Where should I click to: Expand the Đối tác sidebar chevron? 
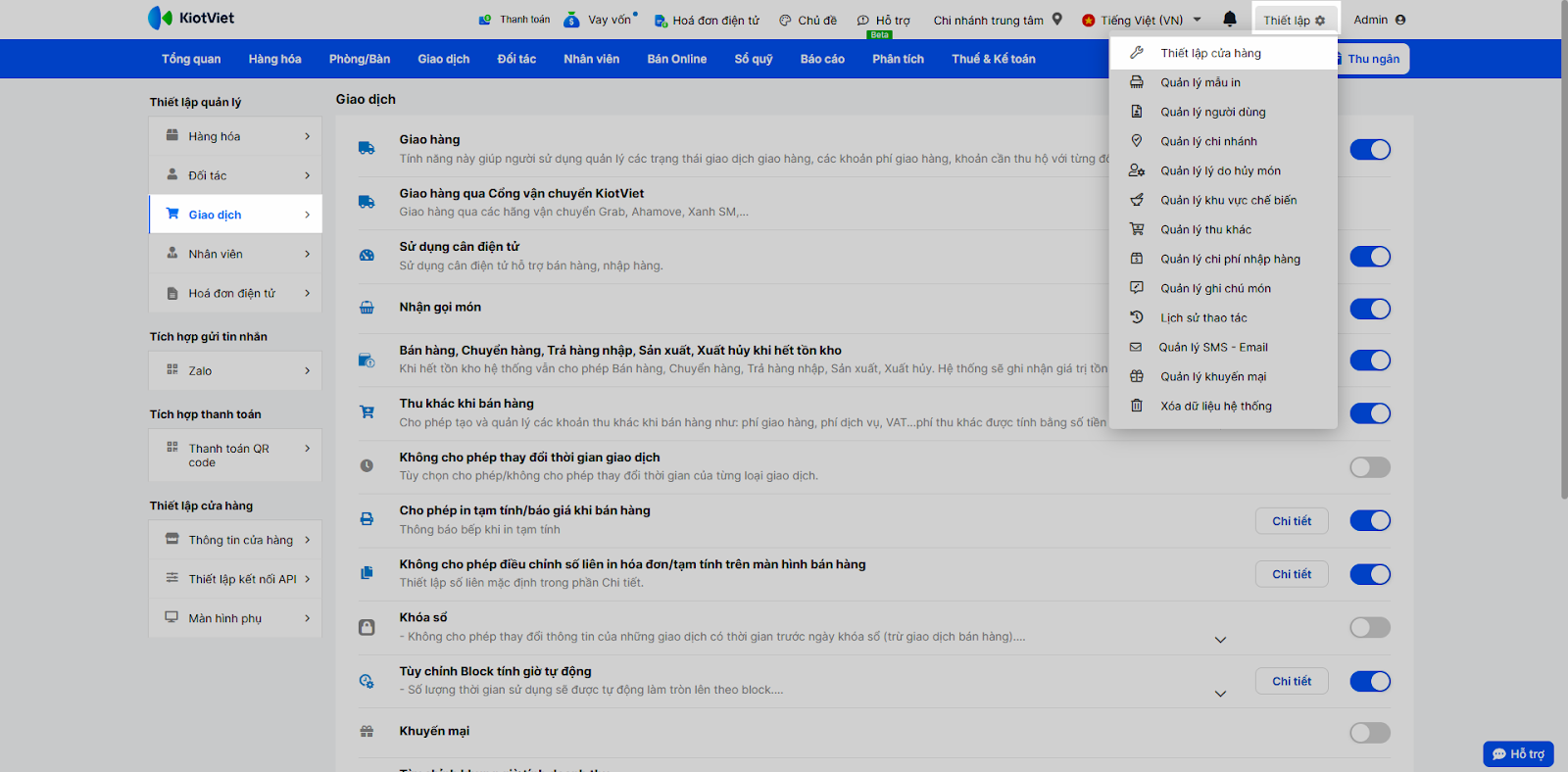point(307,175)
